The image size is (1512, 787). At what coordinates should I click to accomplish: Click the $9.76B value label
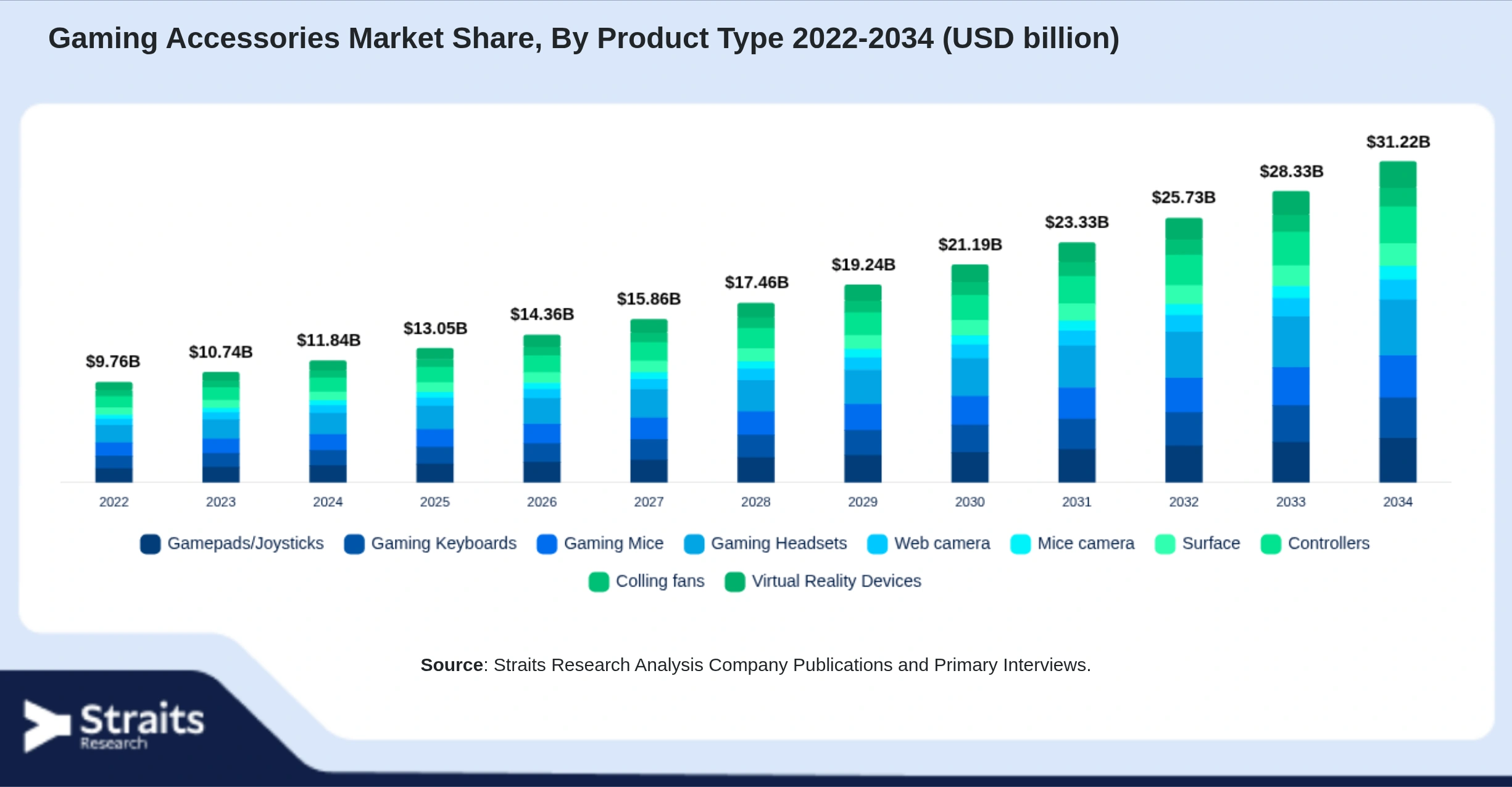(113, 361)
